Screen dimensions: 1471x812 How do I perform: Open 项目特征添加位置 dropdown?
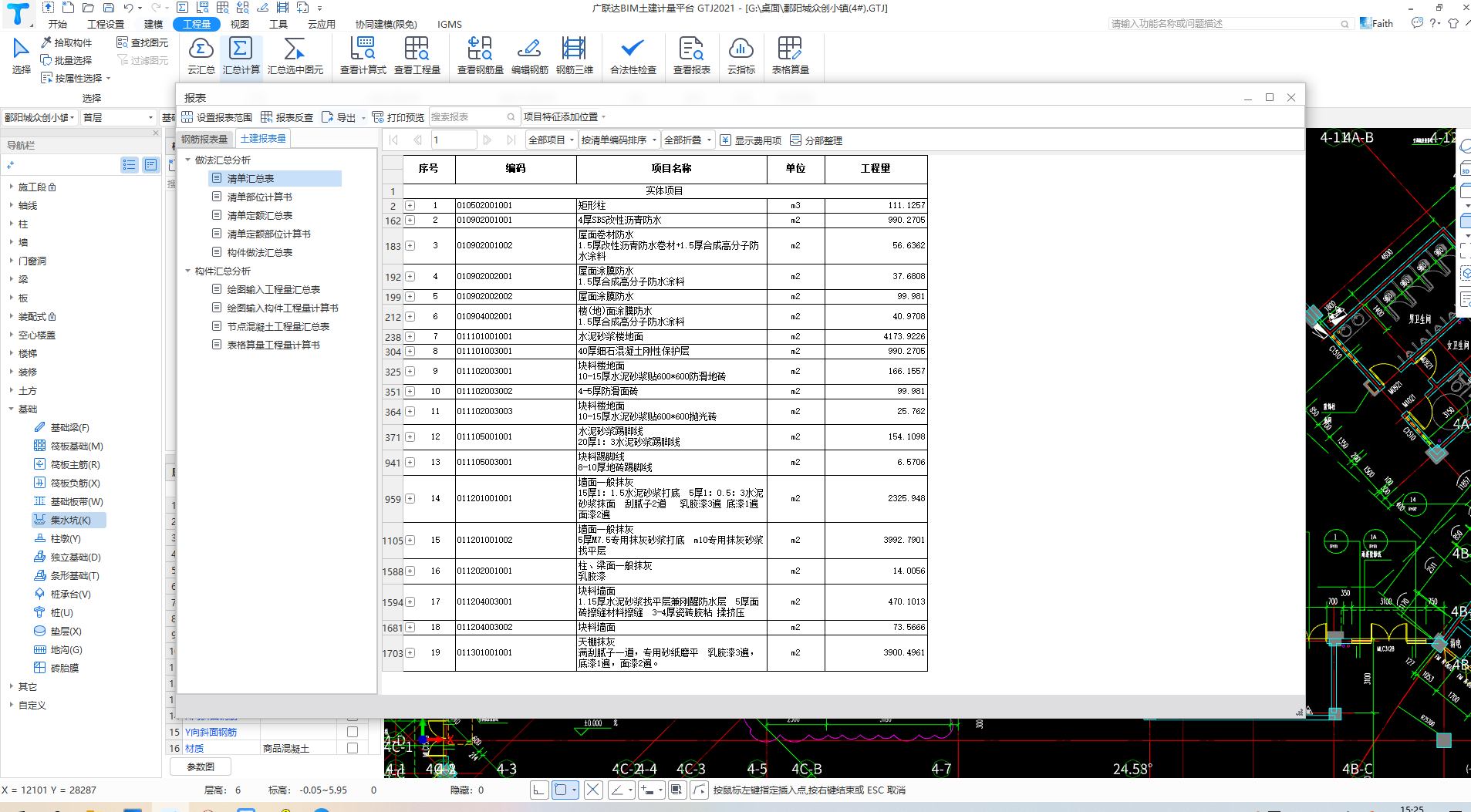point(565,116)
